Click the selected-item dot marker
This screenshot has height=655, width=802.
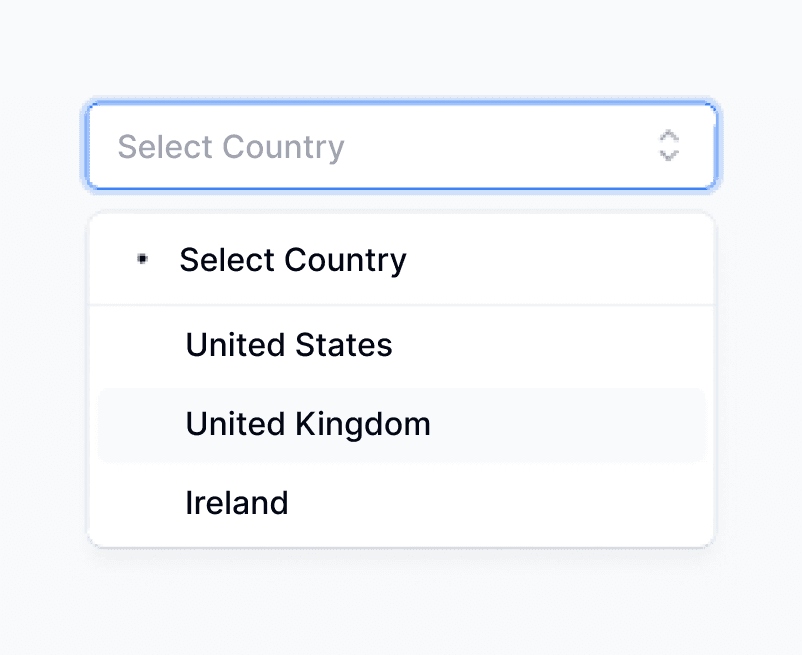point(142,259)
